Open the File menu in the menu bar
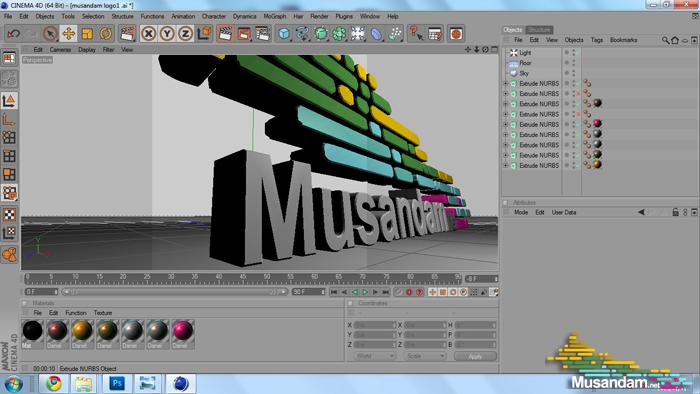700x394 pixels. (x=8, y=16)
